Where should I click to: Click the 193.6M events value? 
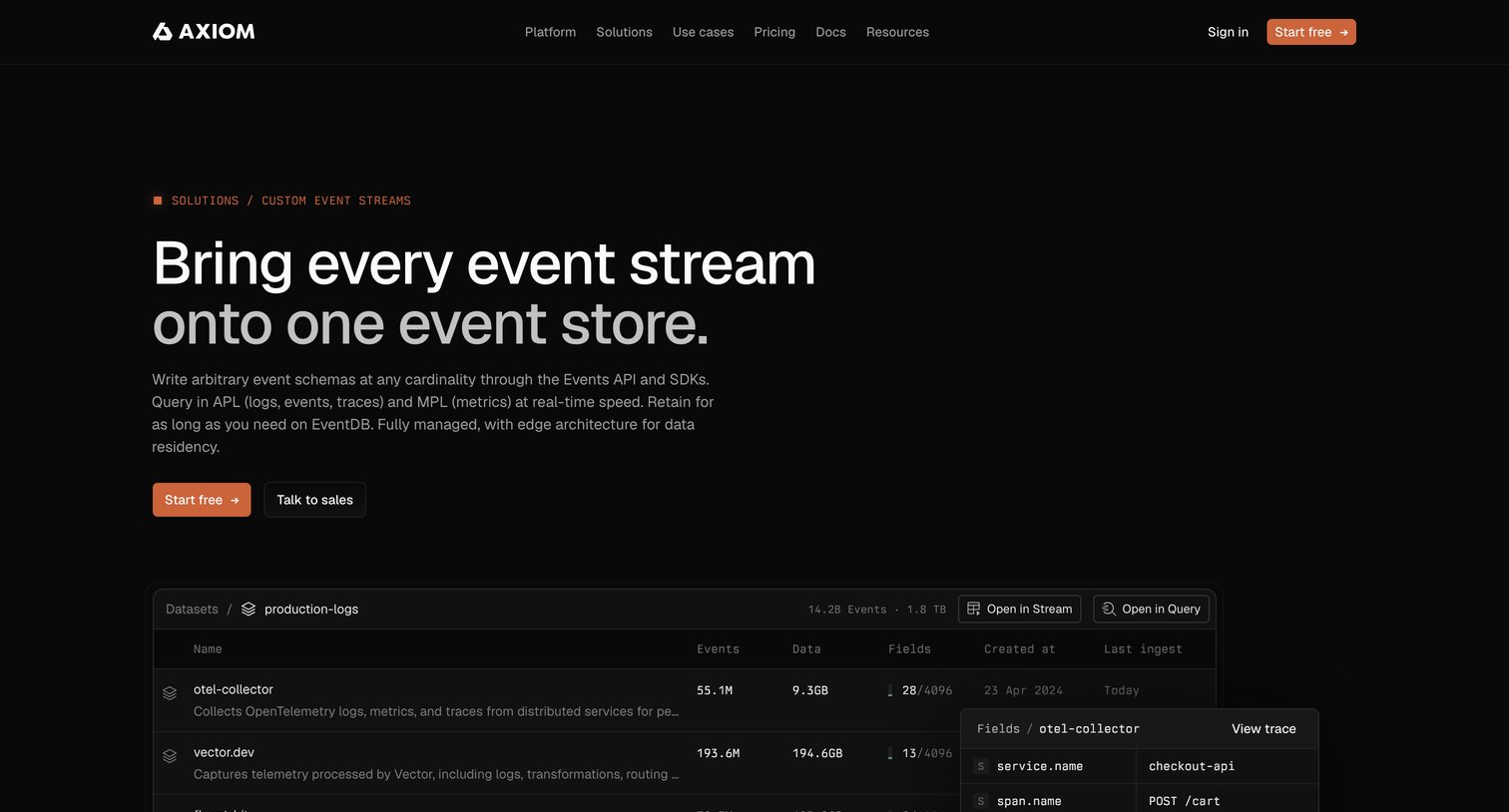(718, 753)
